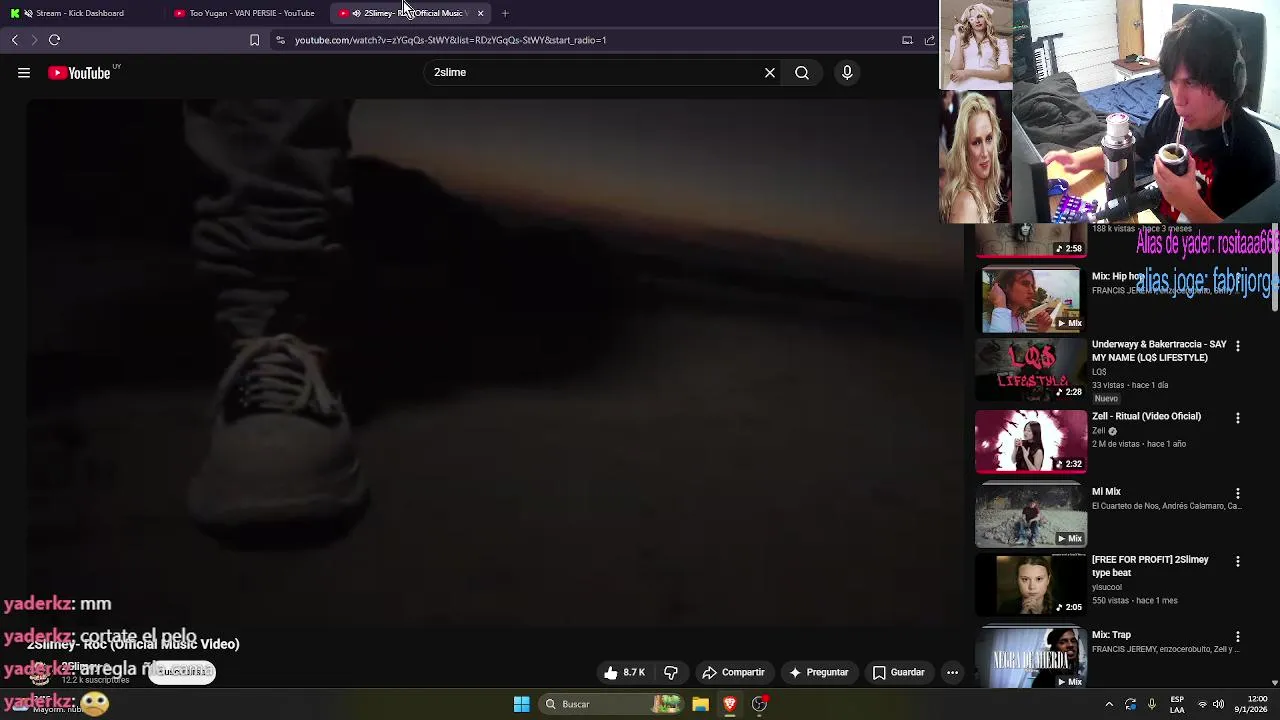
Task: Open the volume speaker tray icon
Action: [x=1218, y=704]
